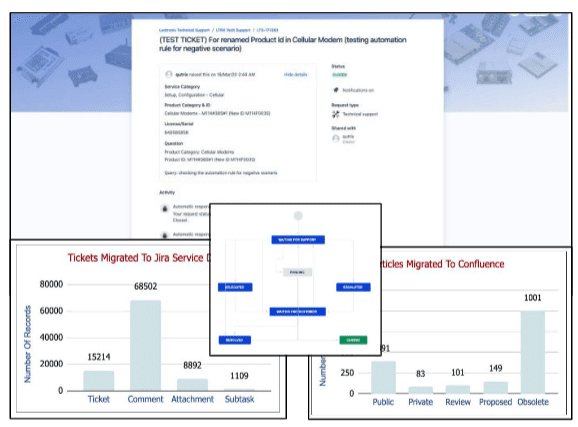Click the Ticket bar in tickets chart
Viewport: 578px width, 427px height.
click(98, 381)
